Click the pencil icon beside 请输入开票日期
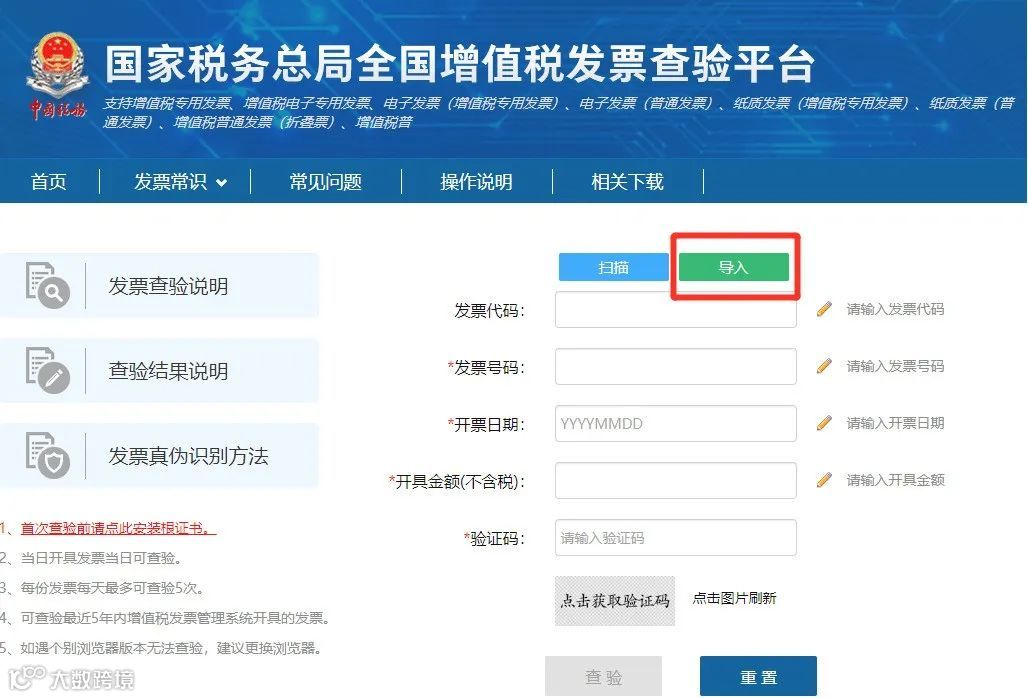This screenshot has height=698, width=1028. (x=824, y=423)
